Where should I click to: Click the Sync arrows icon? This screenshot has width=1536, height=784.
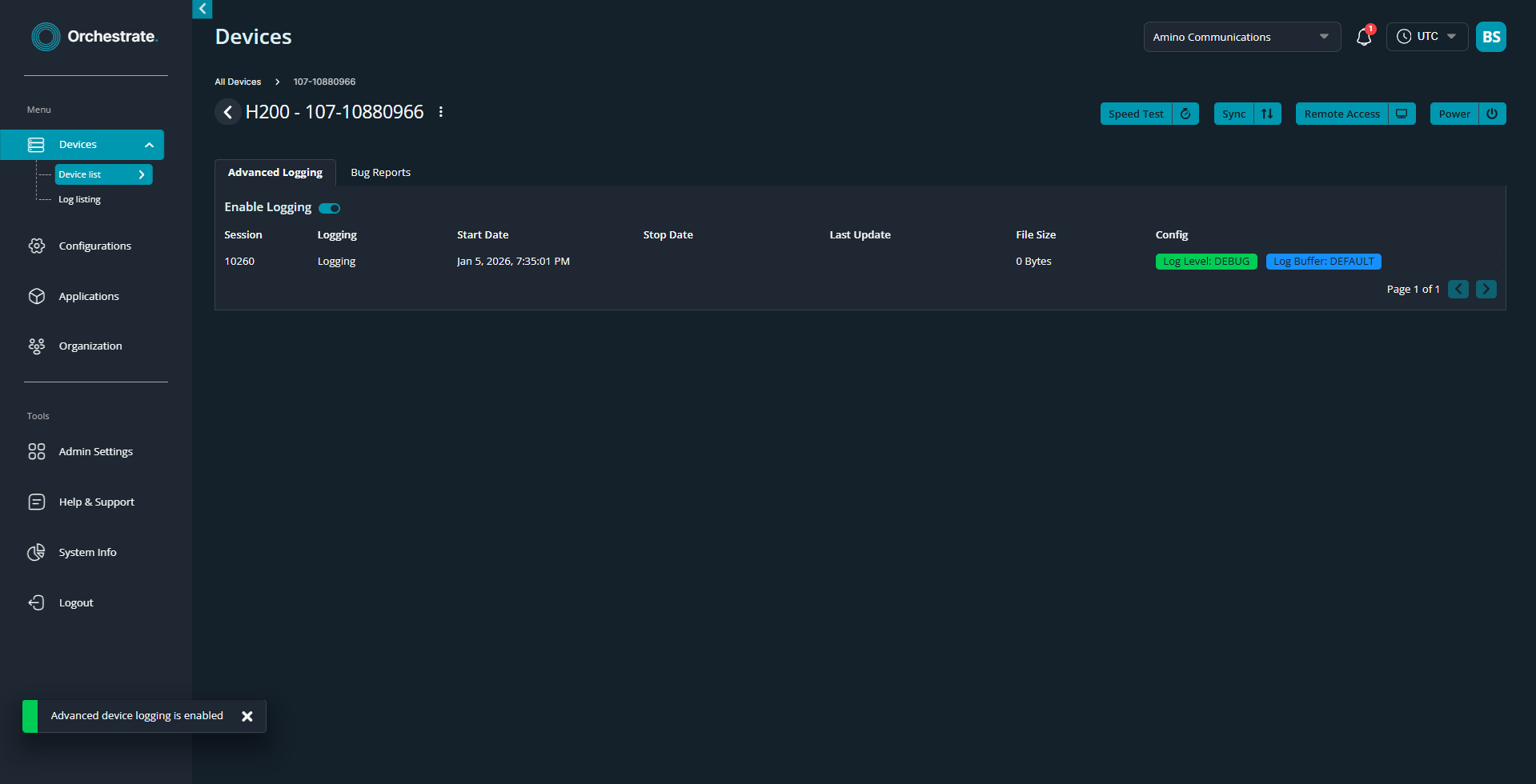tap(1267, 114)
